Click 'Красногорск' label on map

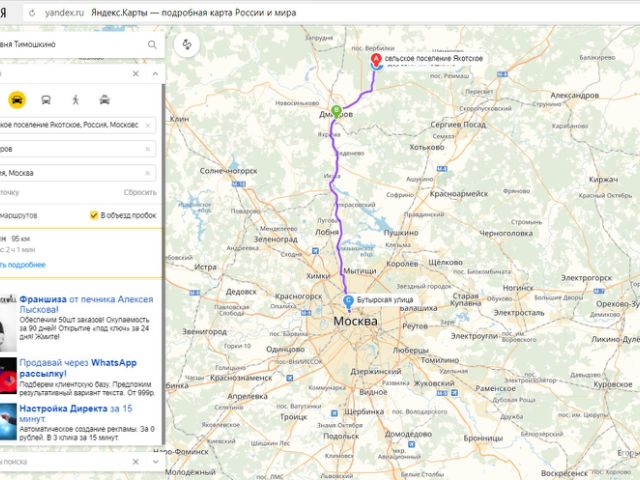pyautogui.click(x=298, y=296)
